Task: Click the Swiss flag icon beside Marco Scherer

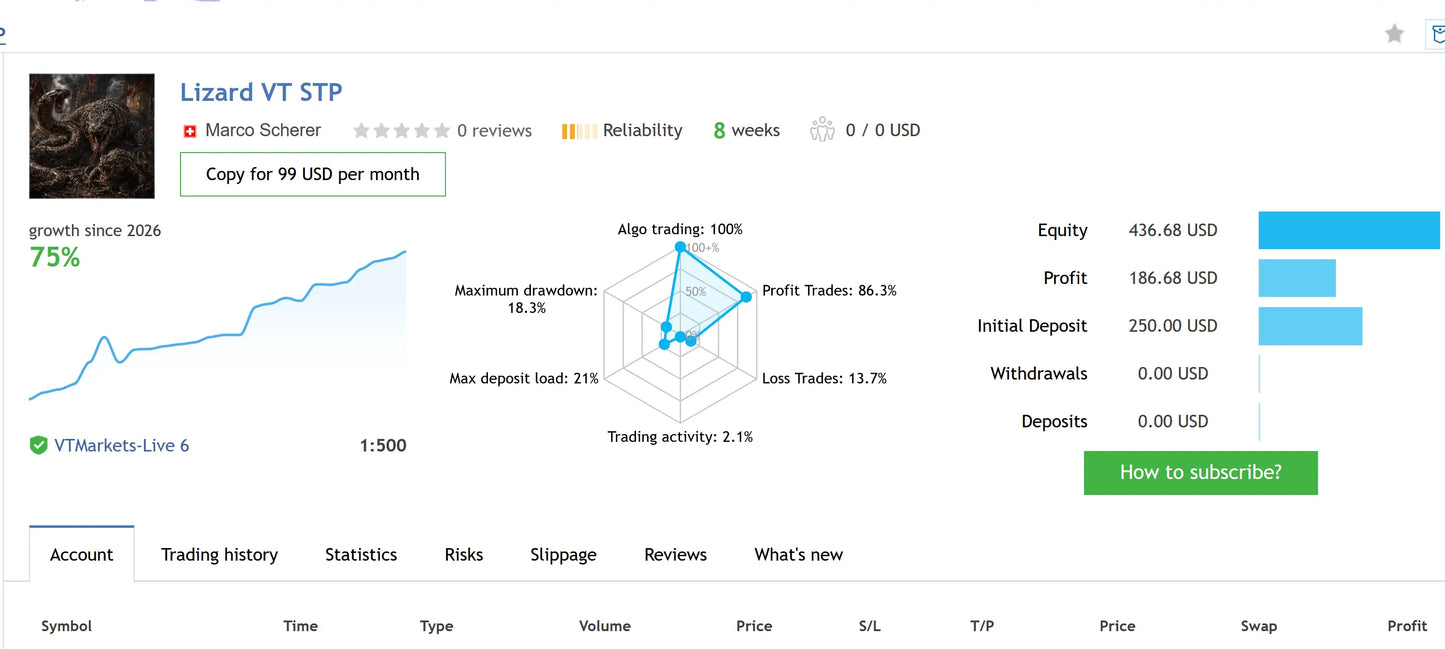Action: tap(190, 131)
